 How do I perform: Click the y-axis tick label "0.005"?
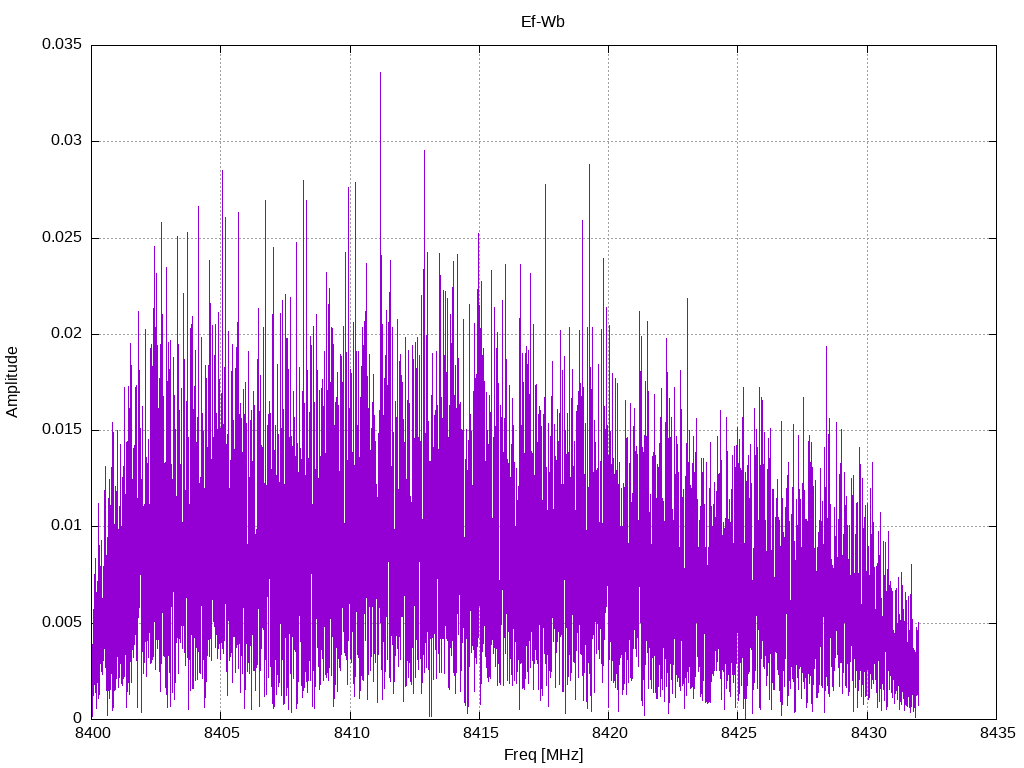click(x=62, y=622)
